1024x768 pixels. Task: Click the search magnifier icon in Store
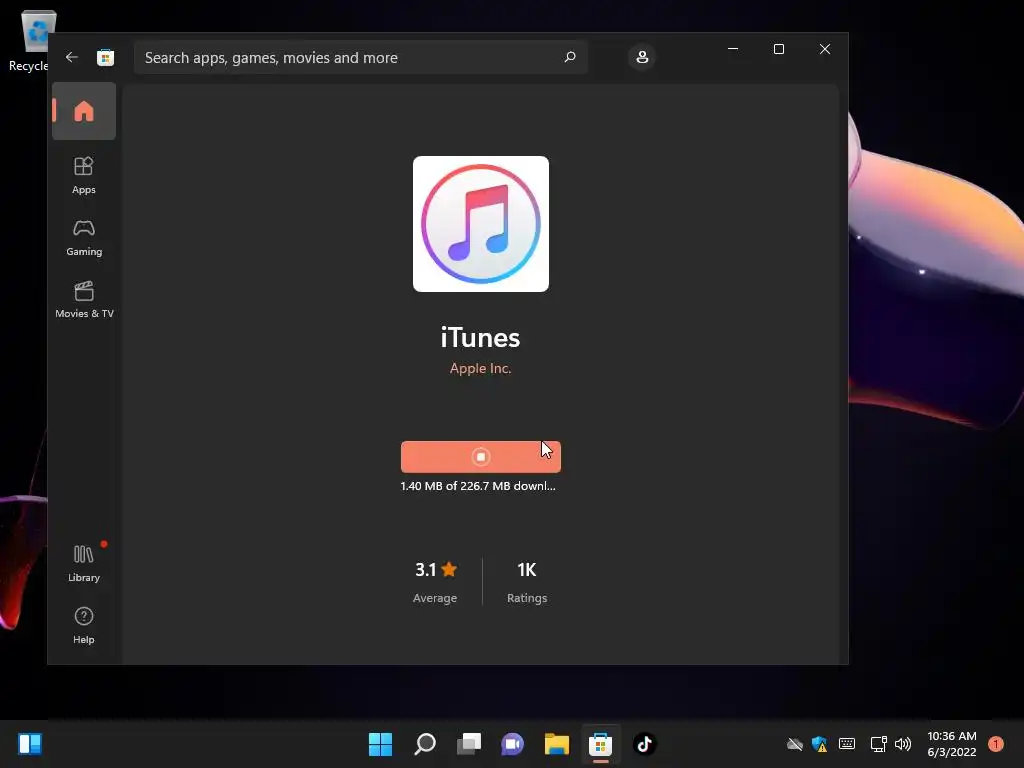[570, 57]
